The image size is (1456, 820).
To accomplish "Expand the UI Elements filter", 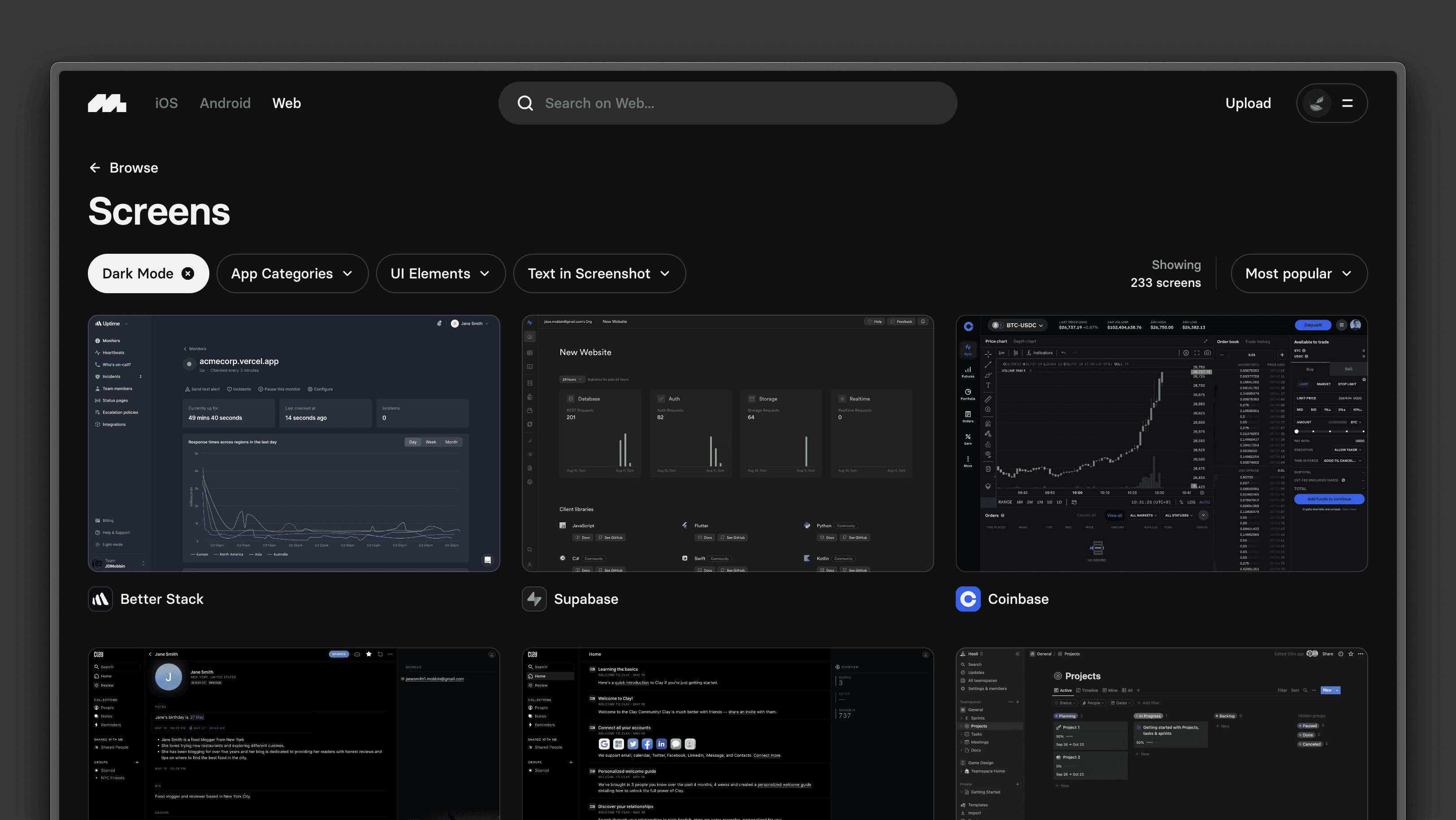I will pyautogui.click(x=440, y=273).
